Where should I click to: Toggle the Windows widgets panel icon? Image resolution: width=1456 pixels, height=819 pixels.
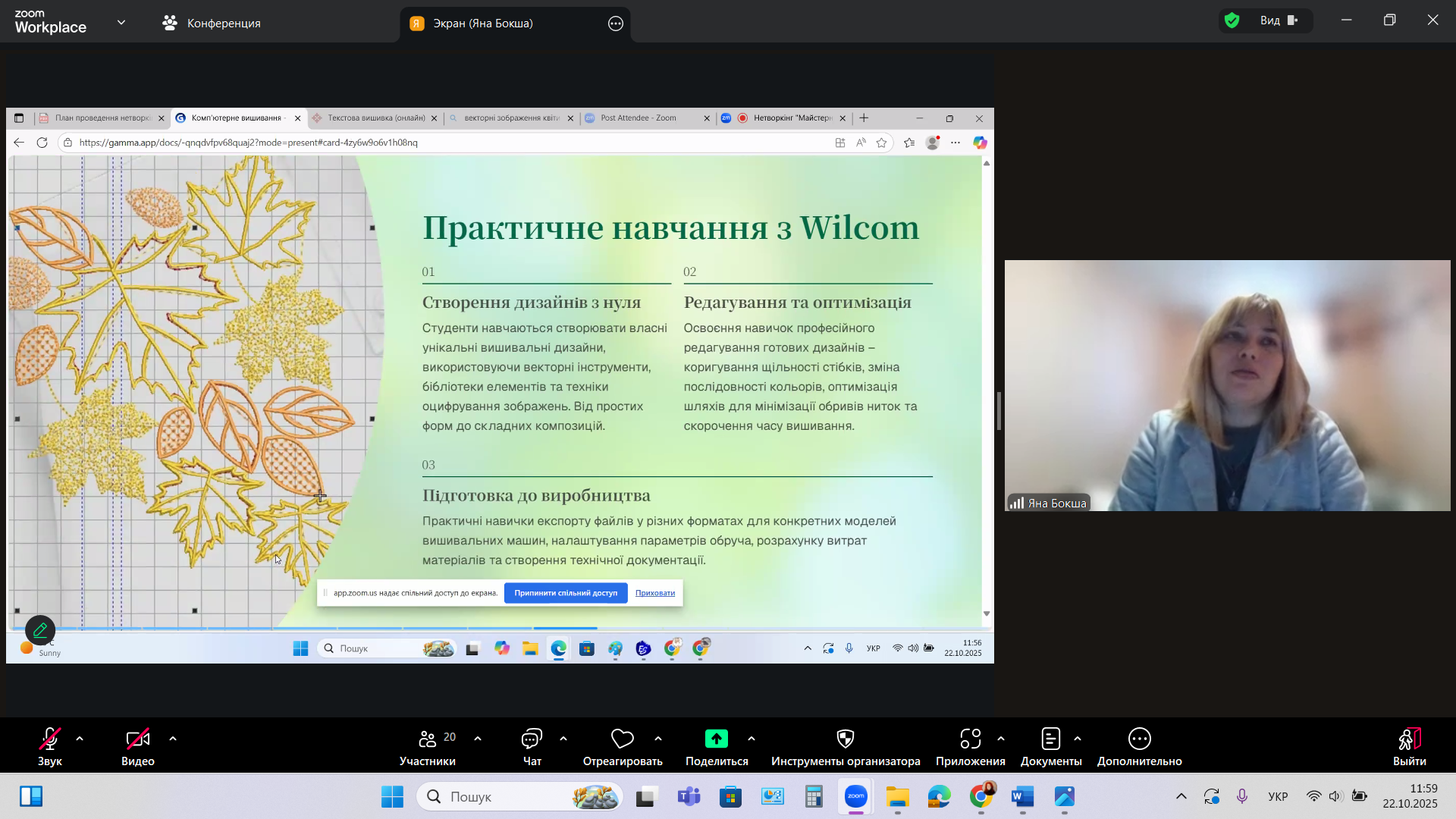[31, 796]
